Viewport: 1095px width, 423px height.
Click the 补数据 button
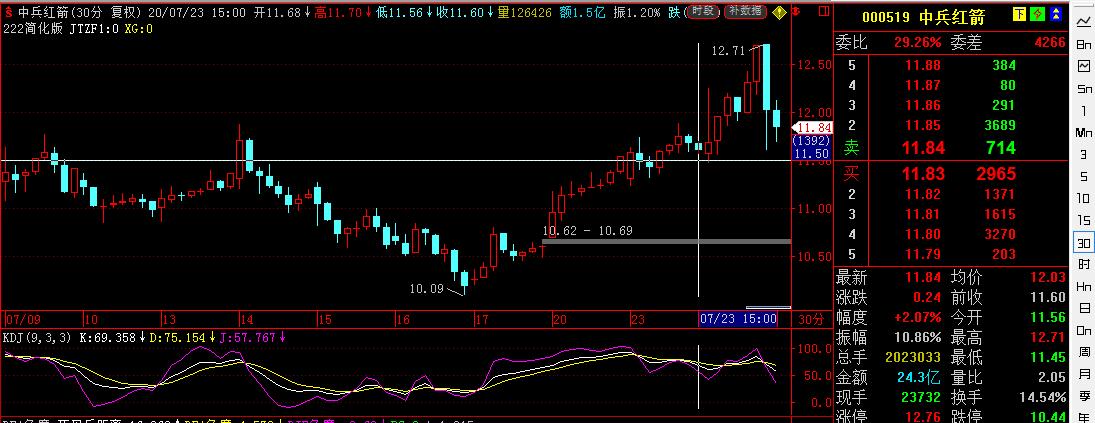(x=745, y=12)
